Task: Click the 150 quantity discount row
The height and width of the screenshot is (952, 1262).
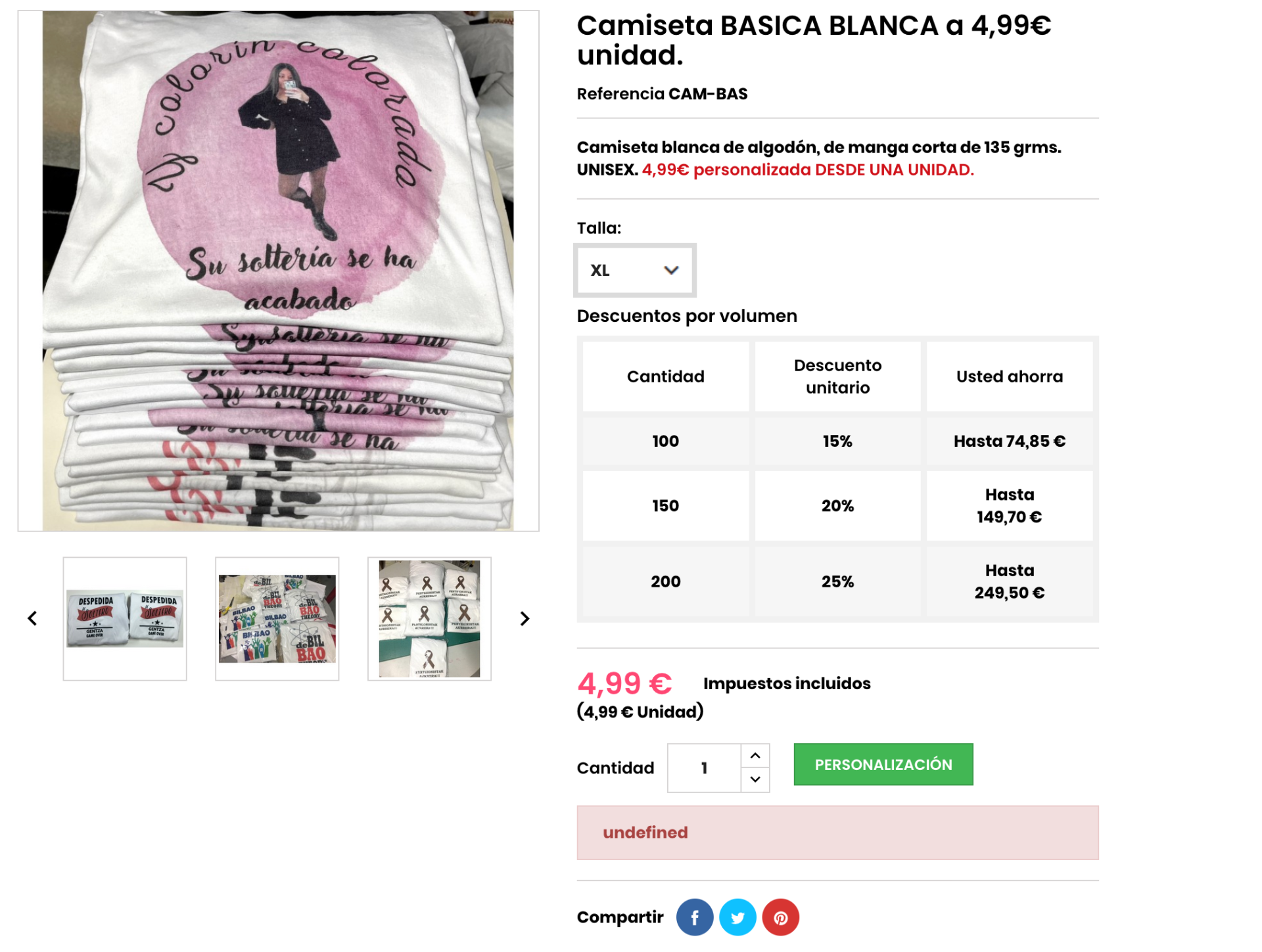Action: [x=837, y=506]
